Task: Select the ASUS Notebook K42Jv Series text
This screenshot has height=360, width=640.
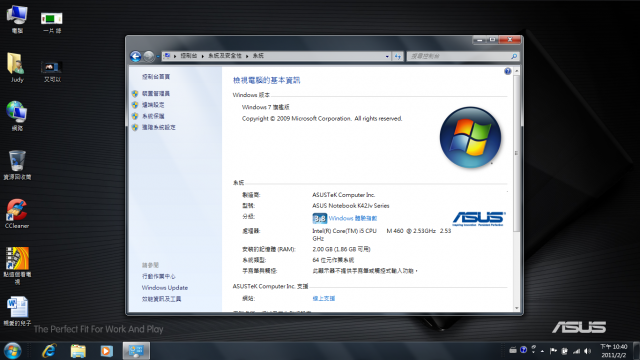Action: (x=351, y=206)
